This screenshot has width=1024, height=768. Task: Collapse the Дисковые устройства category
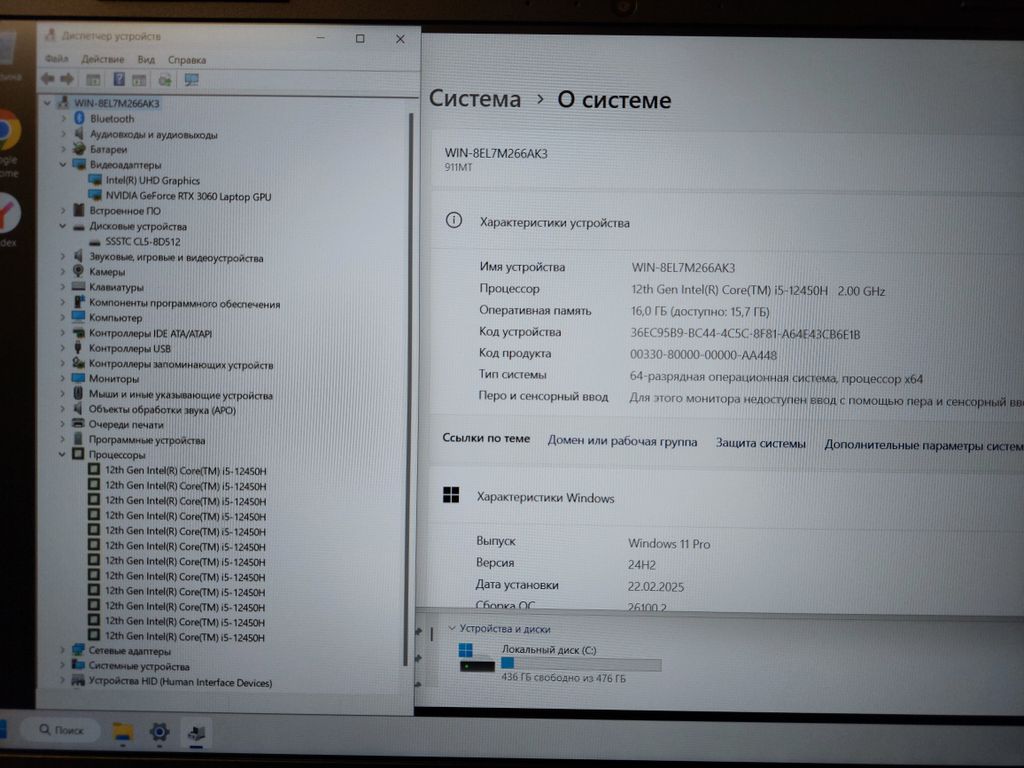tap(63, 226)
